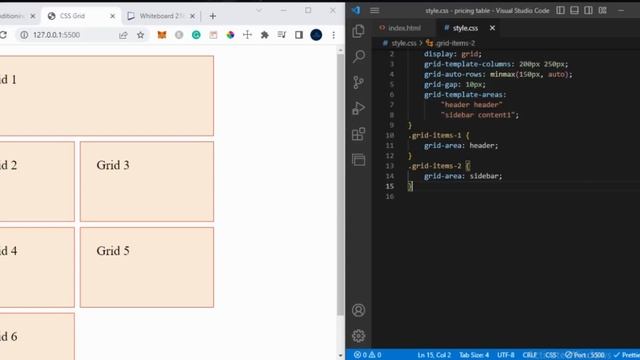This screenshot has width=640, height=360.
Task: Toggle the primary sidebar layout icon
Action: 560,10
